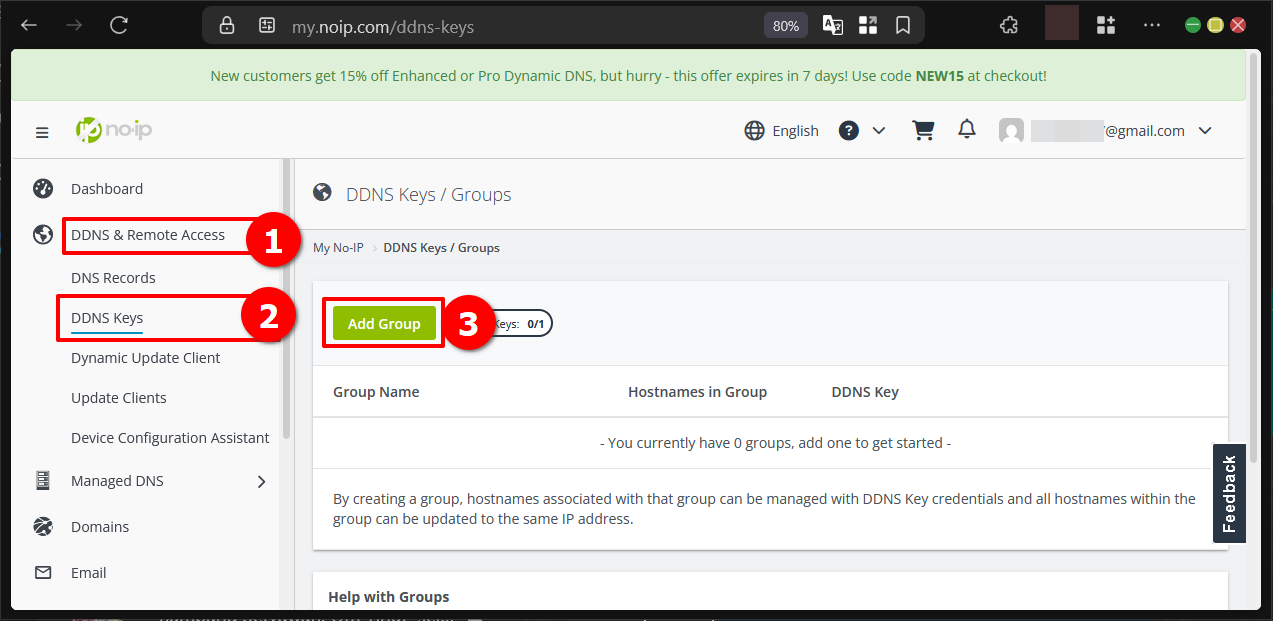Click the 80% zoom badge in address bar
Image resolution: width=1273 pixels, height=621 pixels.
pyautogui.click(x=785, y=25)
